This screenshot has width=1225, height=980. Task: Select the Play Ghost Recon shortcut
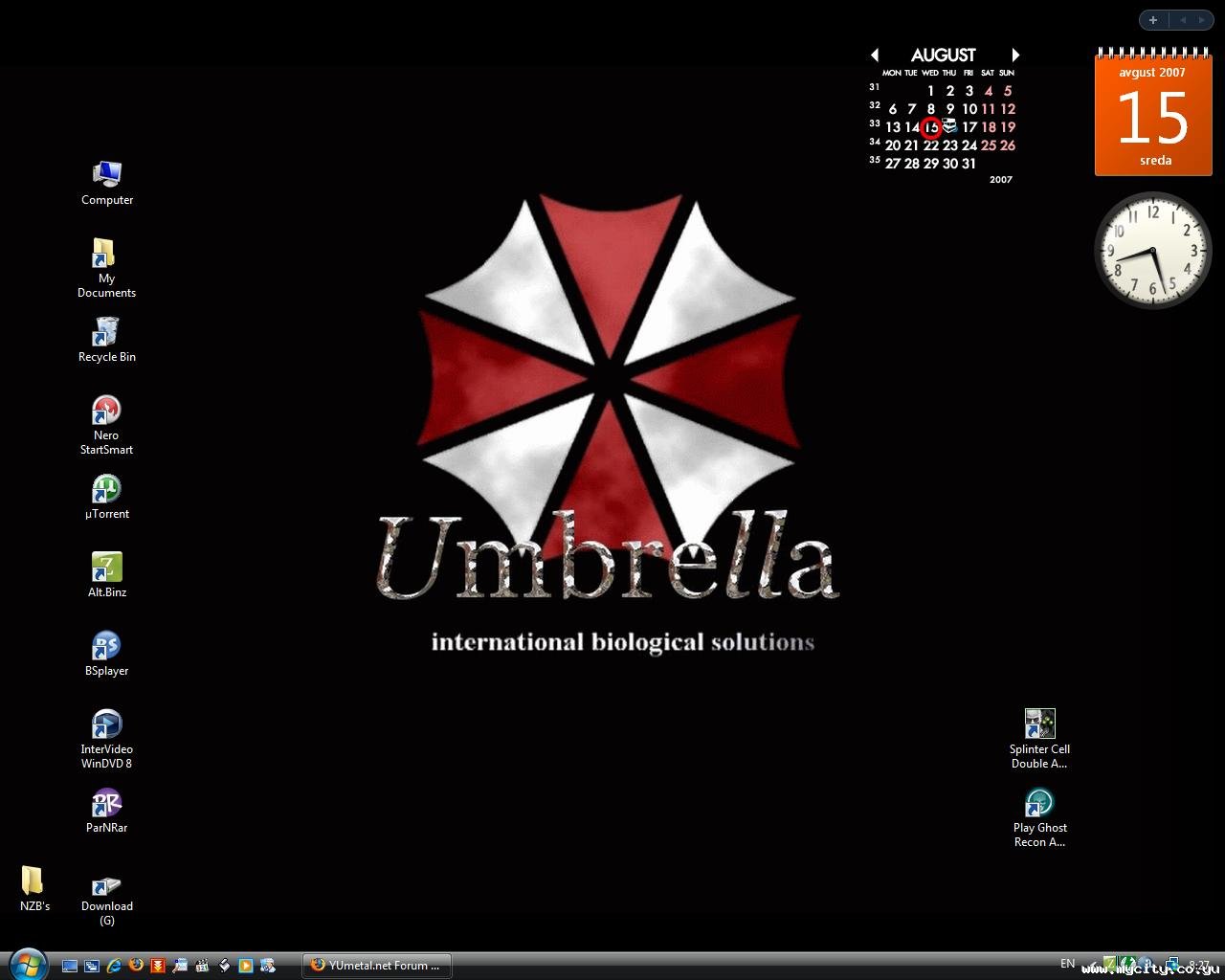(1039, 817)
